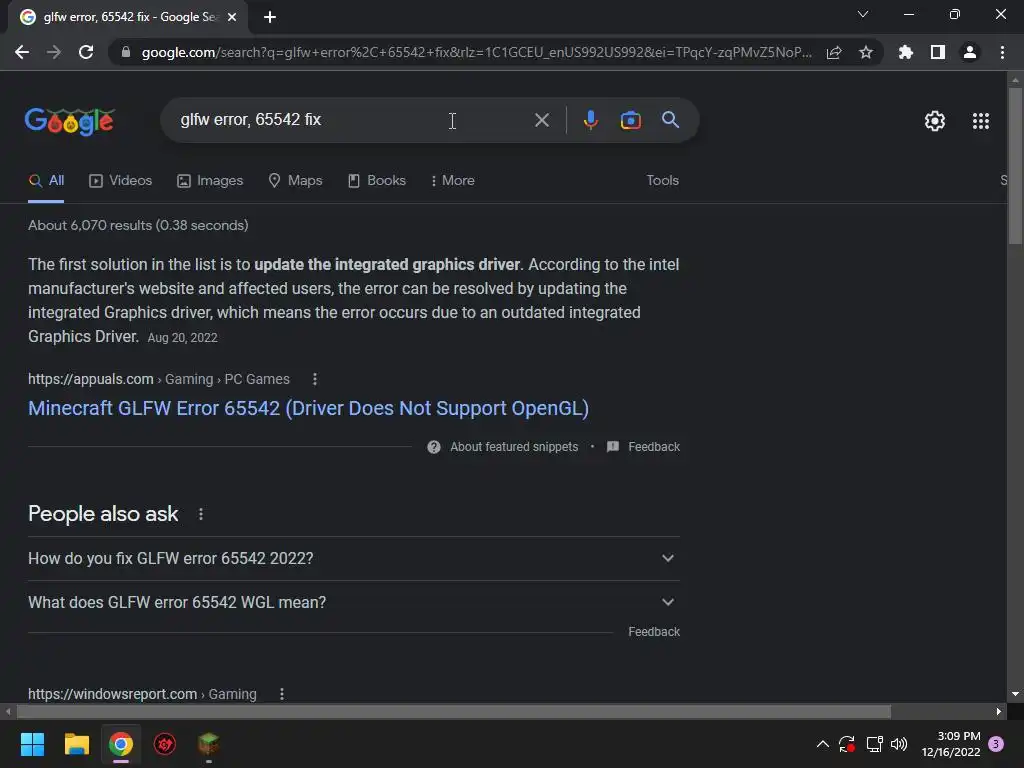Bookmark this page with the star

click(866, 52)
